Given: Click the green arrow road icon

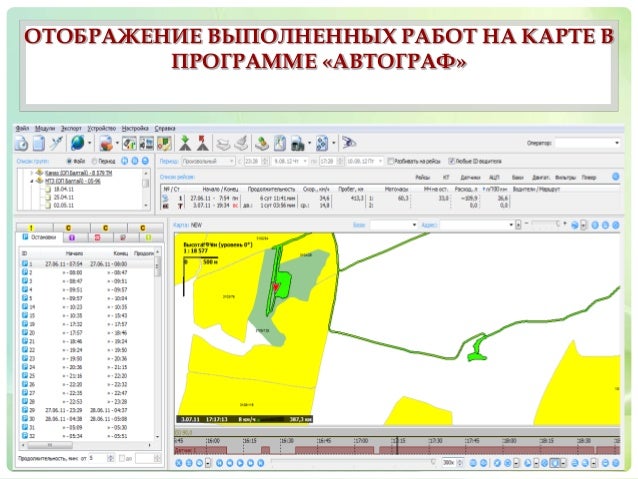Looking at the screenshot, I should (x=185, y=143).
